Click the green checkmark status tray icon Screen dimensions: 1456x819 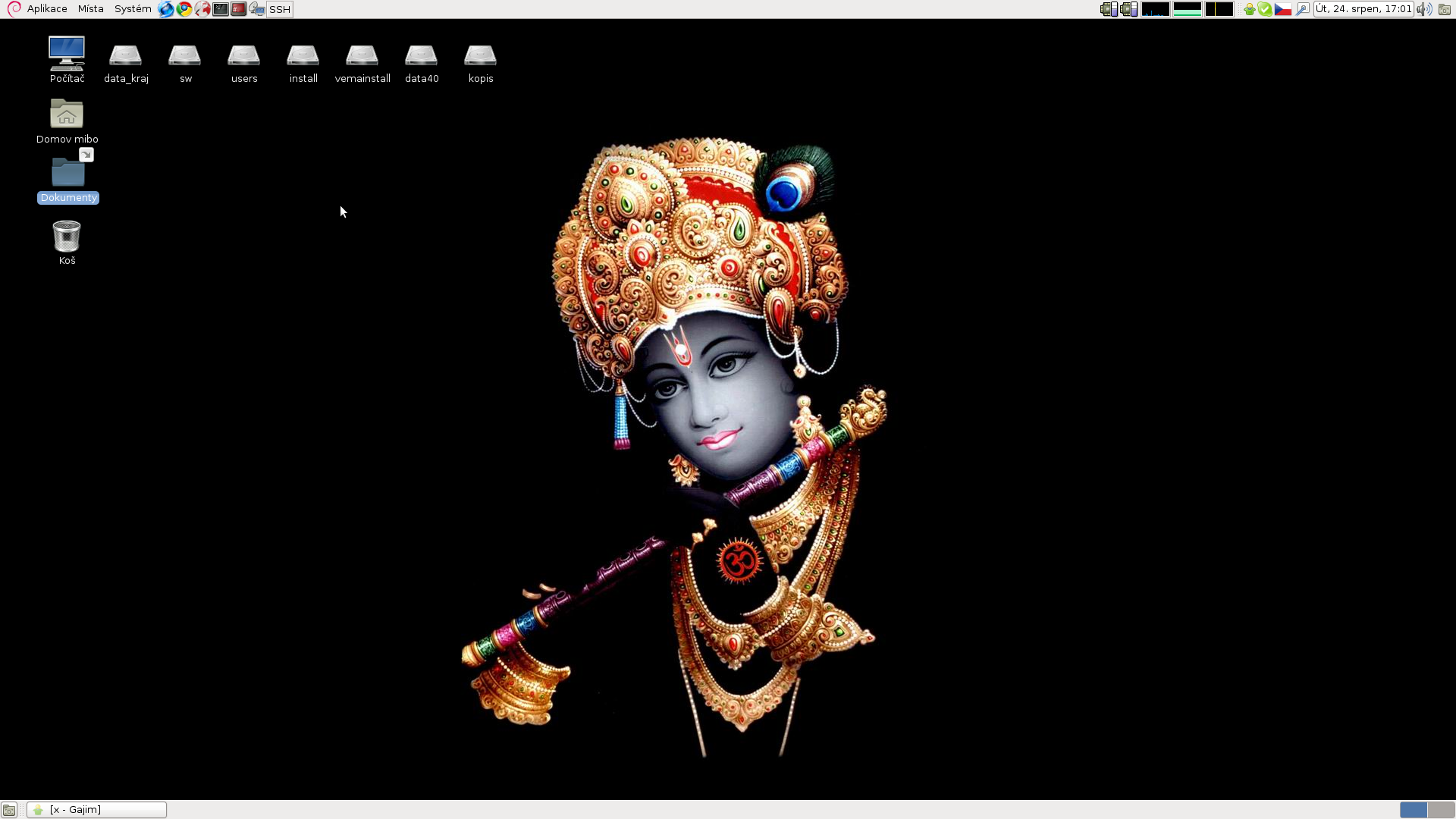point(1265,9)
